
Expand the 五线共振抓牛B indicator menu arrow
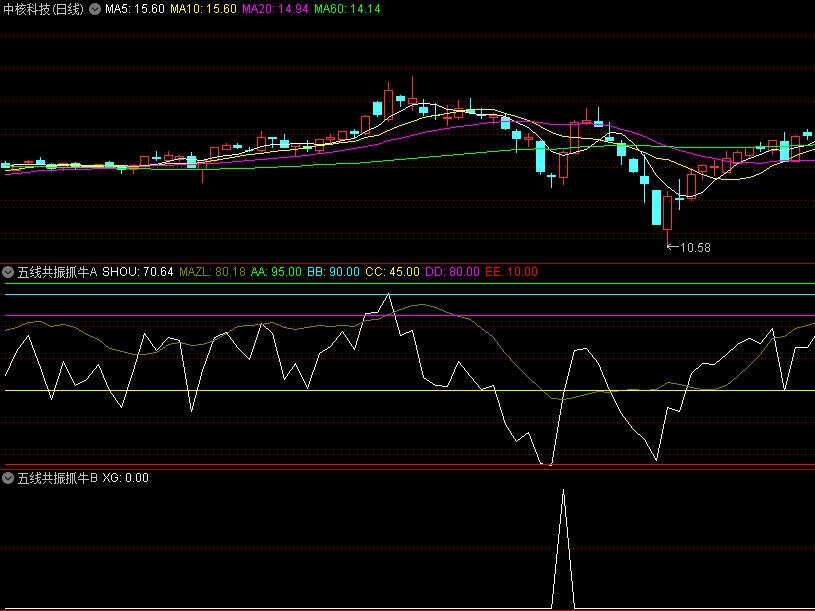(9, 478)
